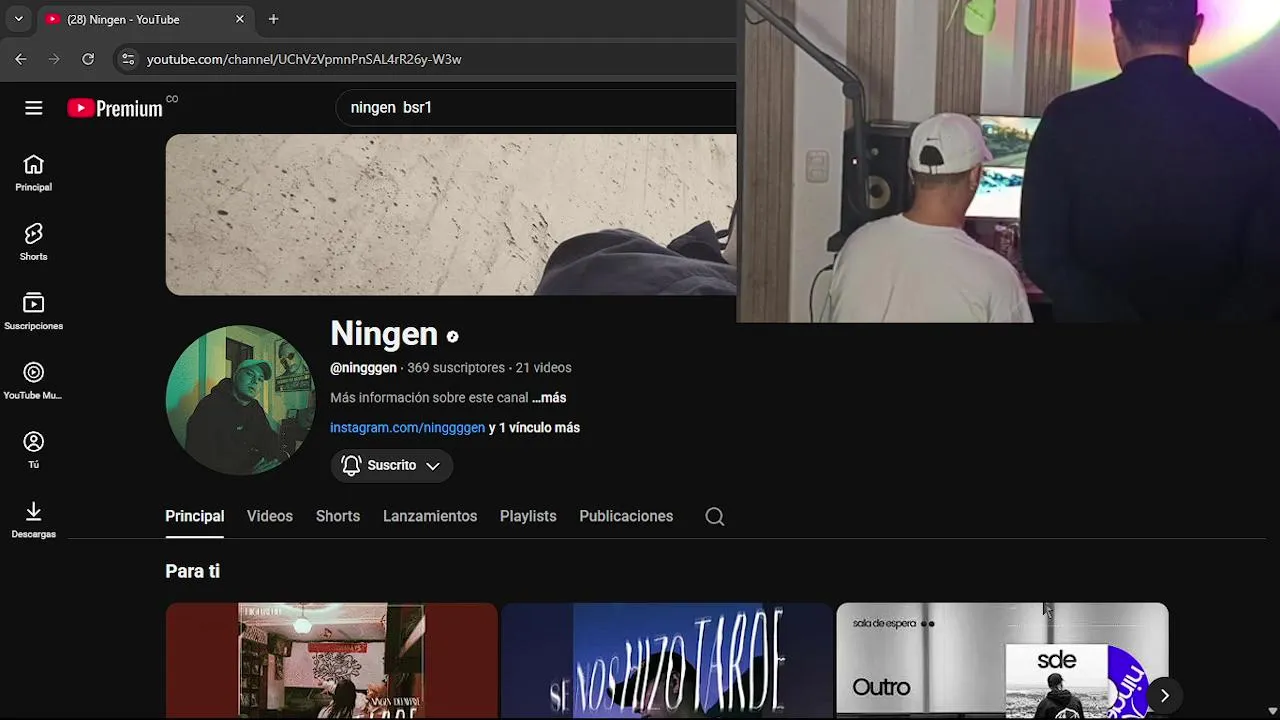
Task: Switch to the Publicaciones tab
Action: (x=626, y=516)
